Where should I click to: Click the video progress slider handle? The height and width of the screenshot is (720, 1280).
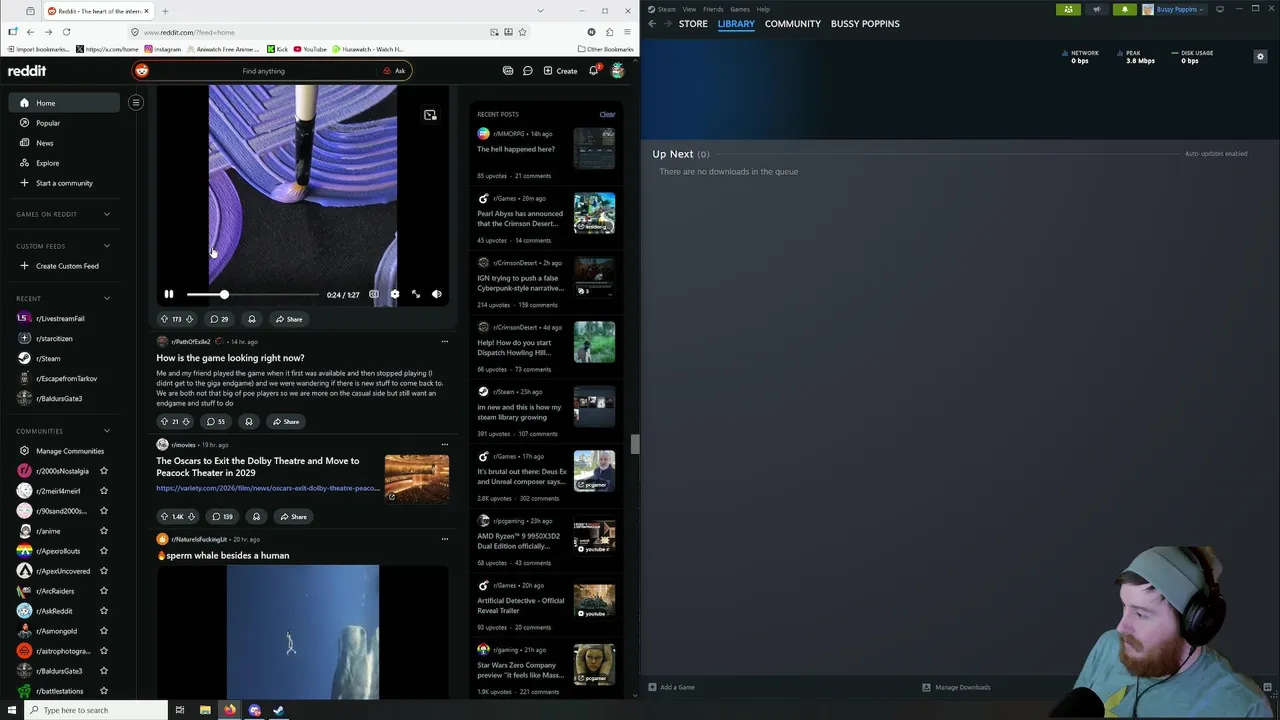tap(224, 295)
